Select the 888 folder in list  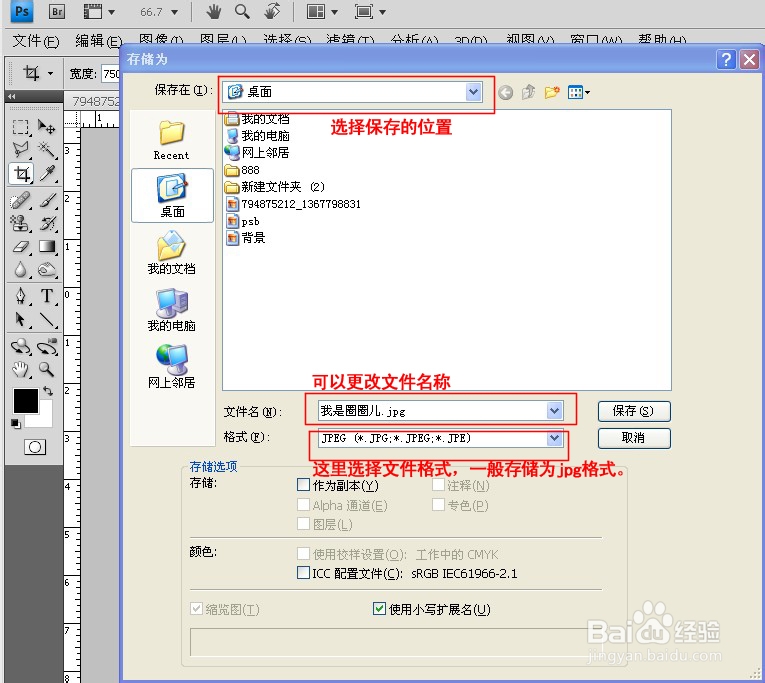tap(242, 170)
